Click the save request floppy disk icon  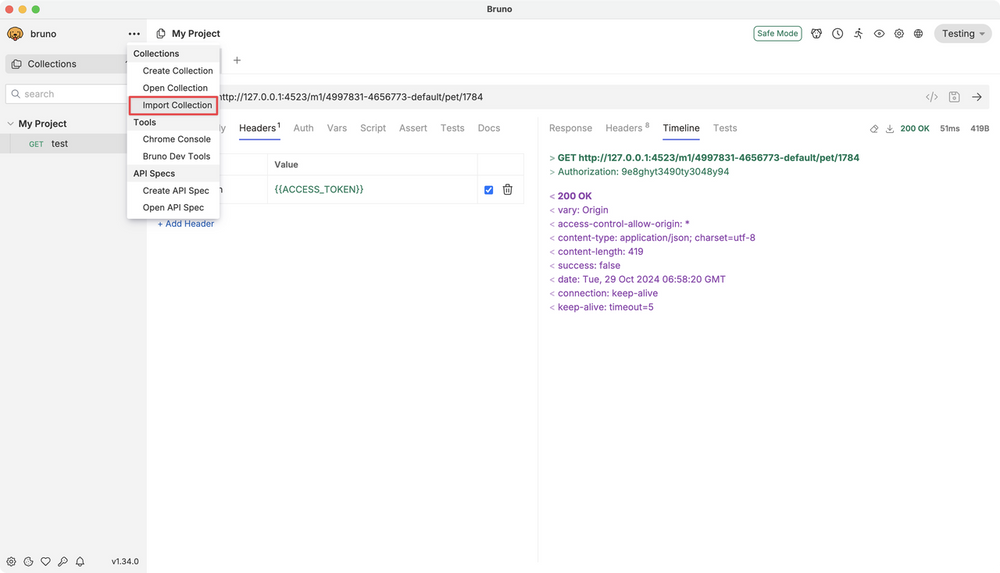[954, 97]
